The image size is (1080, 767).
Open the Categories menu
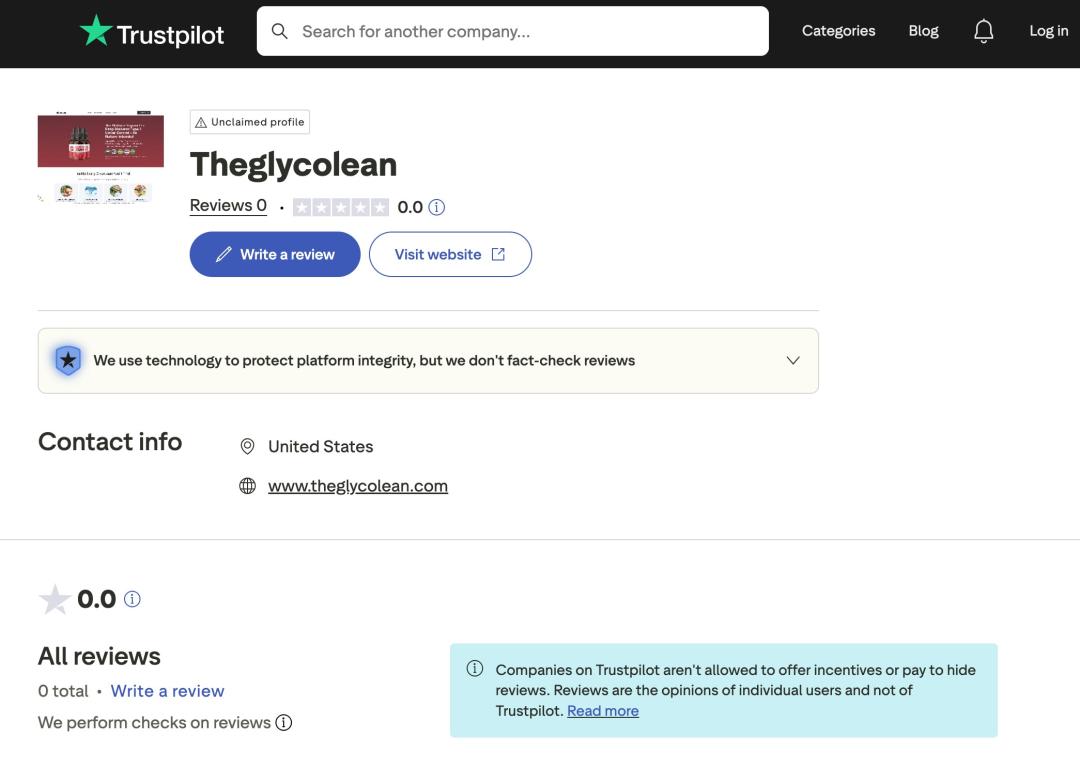(x=838, y=31)
